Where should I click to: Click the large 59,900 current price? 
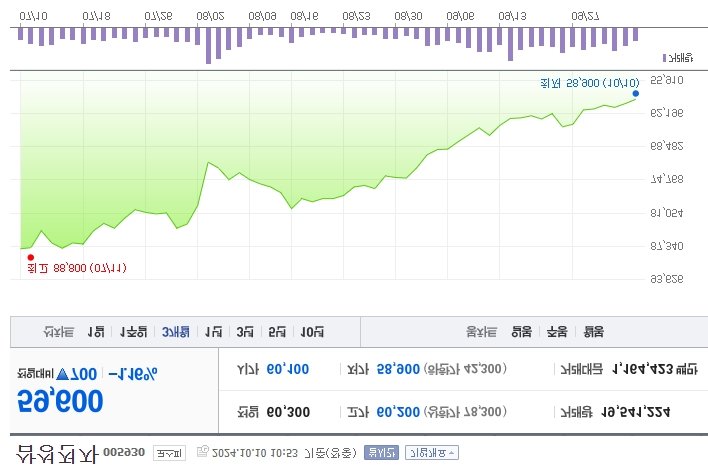click(x=60, y=401)
